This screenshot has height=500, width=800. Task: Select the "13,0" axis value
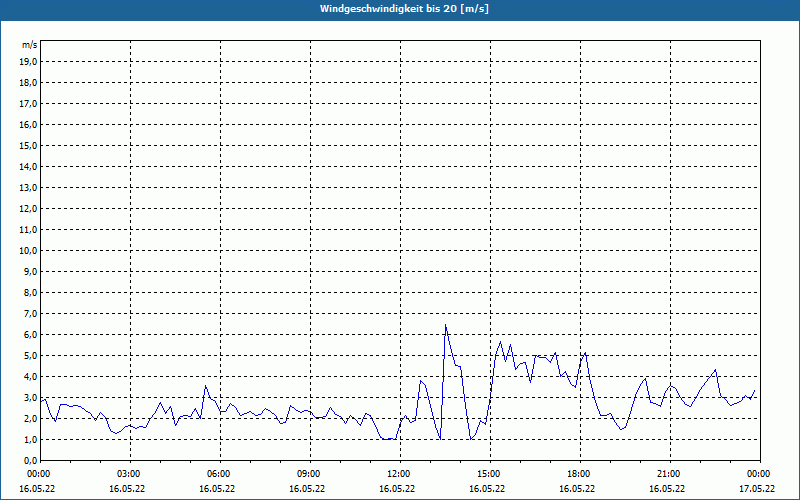(x=28, y=187)
